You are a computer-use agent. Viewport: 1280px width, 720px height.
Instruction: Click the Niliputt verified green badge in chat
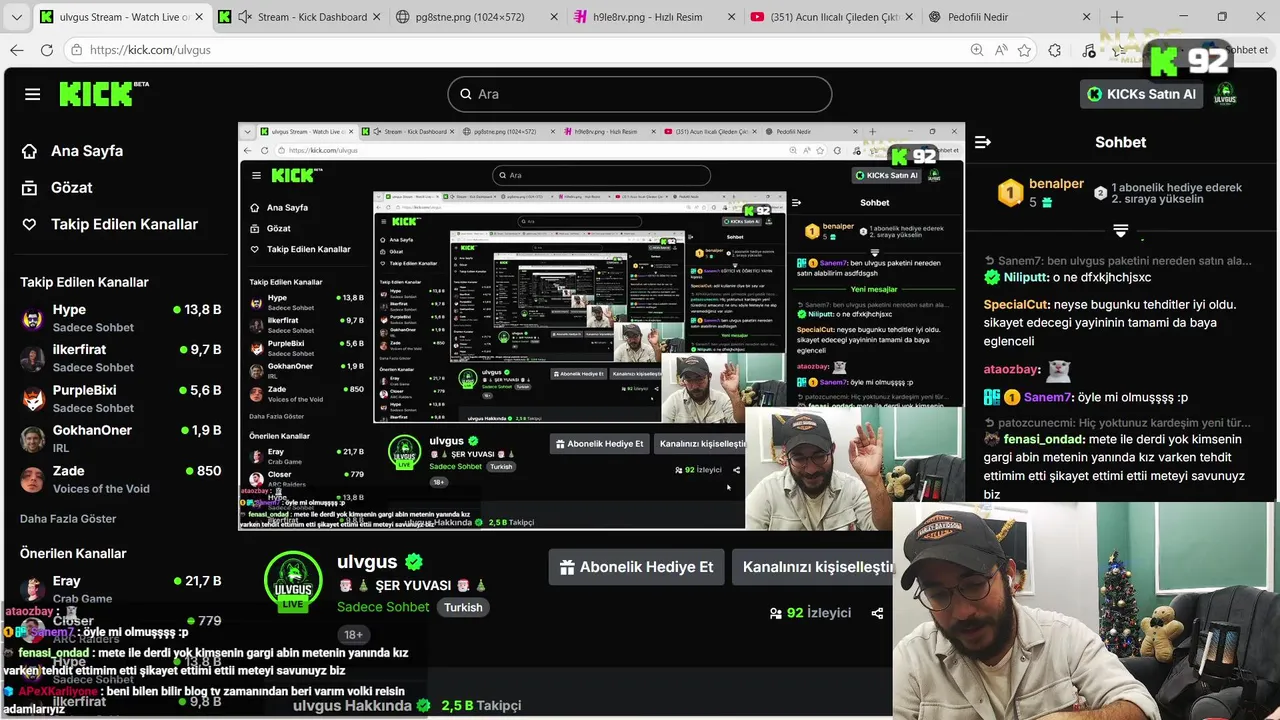[992, 277]
